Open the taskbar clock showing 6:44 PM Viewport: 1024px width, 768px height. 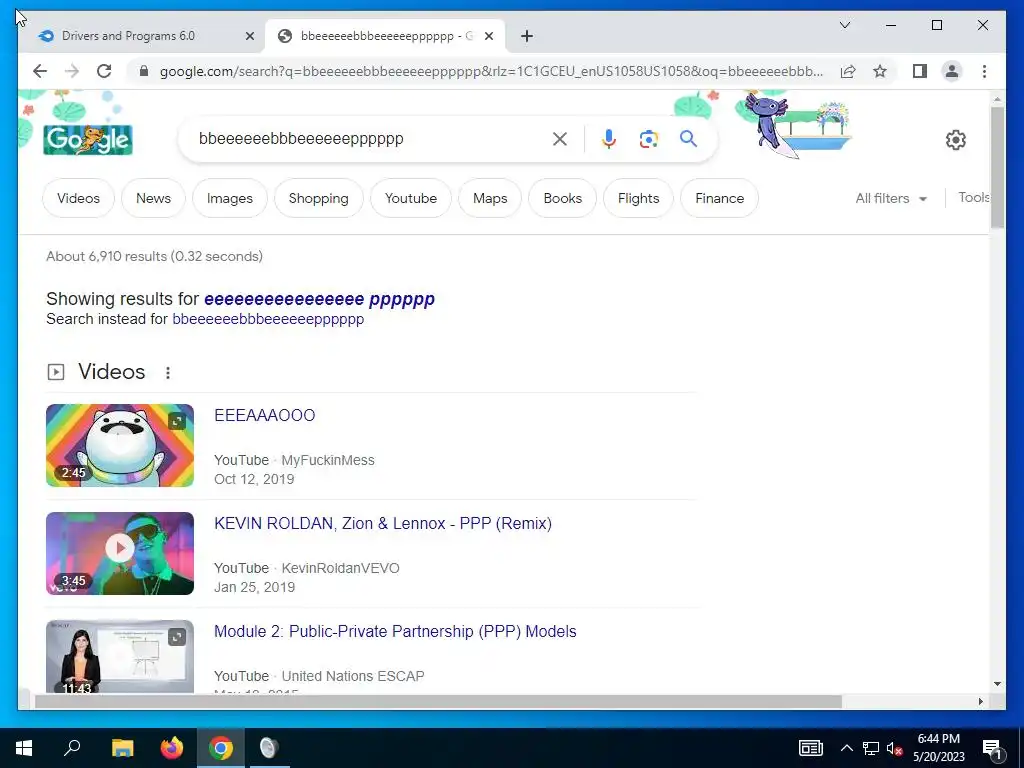coord(938,748)
